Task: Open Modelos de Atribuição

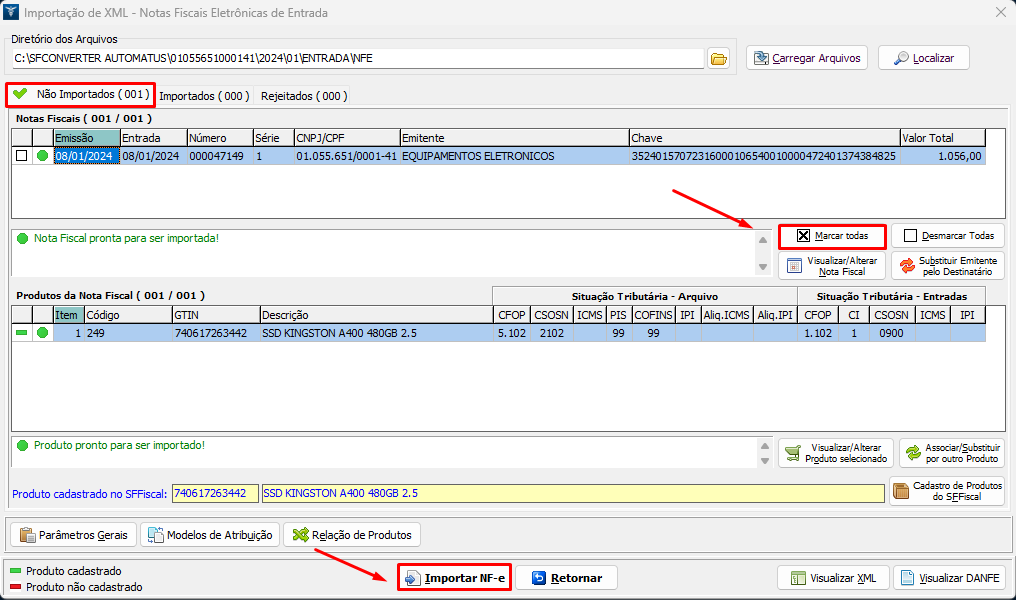Action: (210, 535)
